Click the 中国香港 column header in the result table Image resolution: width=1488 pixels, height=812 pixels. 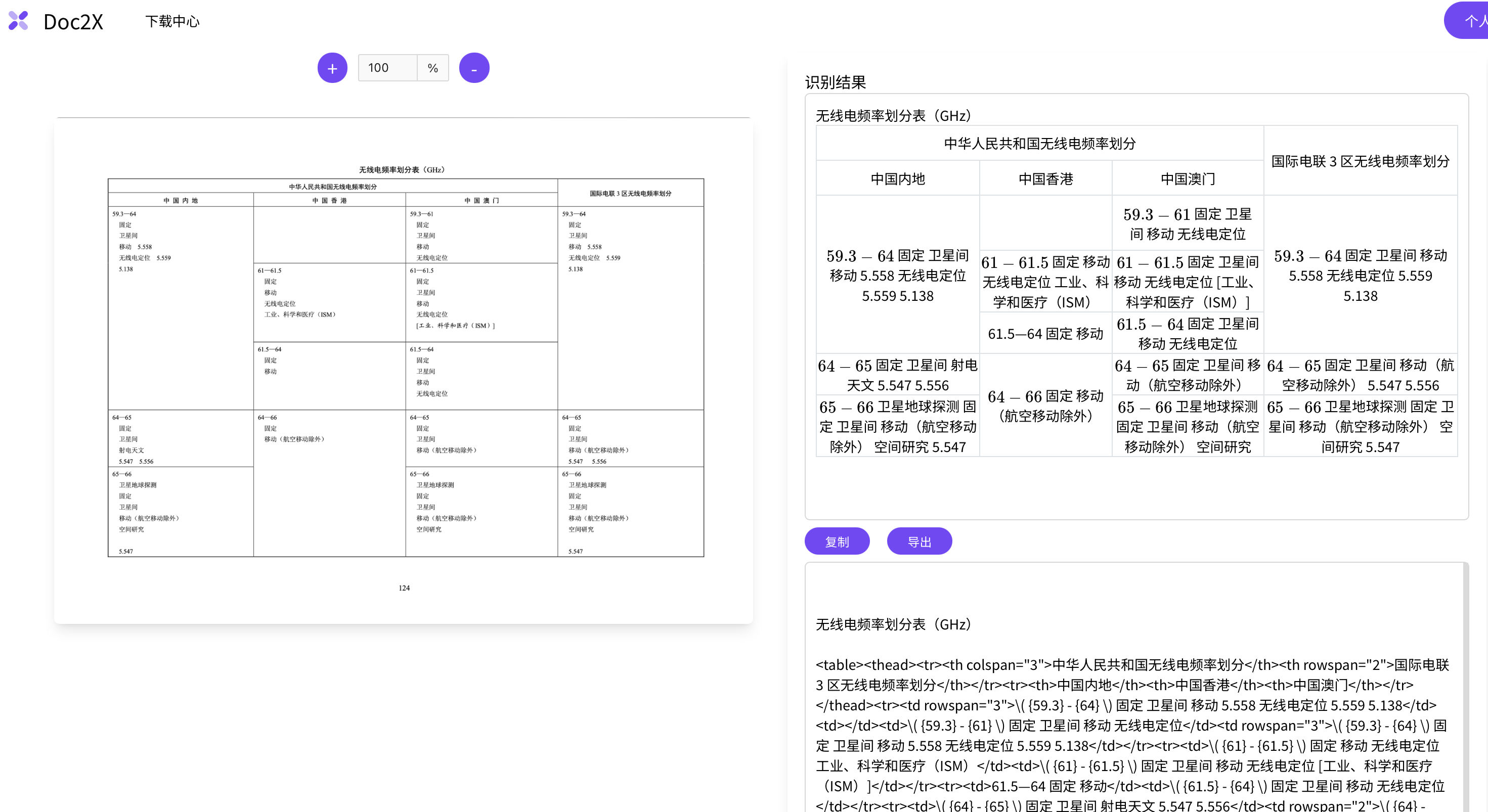pyautogui.click(x=1045, y=178)
